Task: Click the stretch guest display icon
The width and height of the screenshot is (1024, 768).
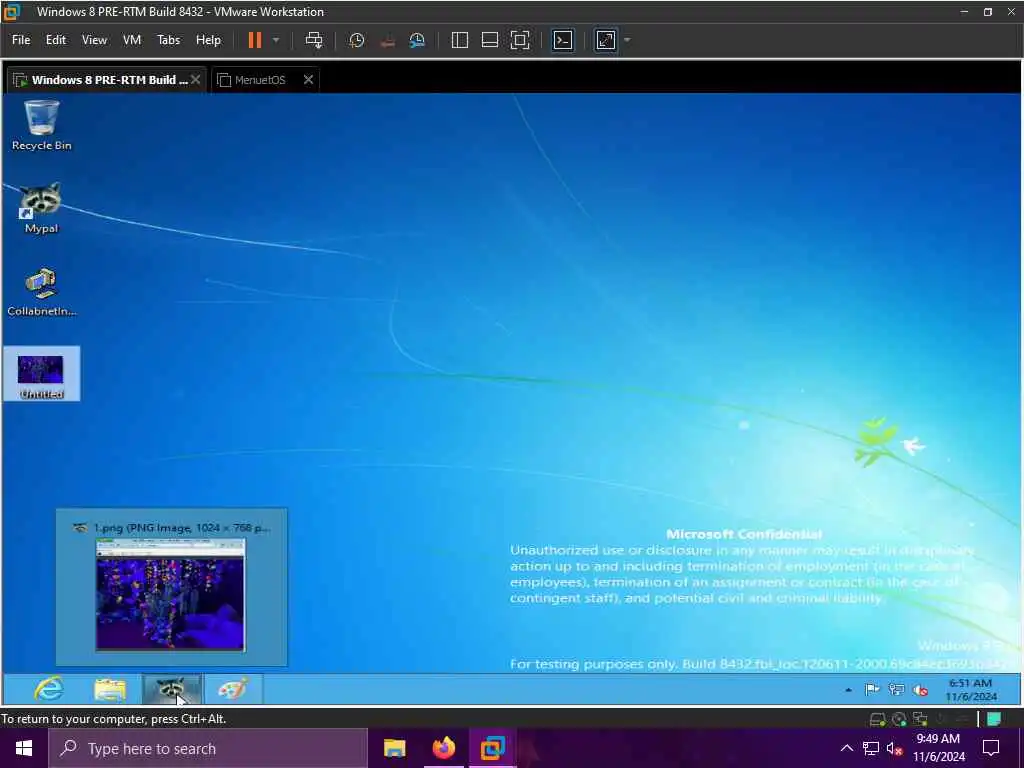Action: pos(605,40)
